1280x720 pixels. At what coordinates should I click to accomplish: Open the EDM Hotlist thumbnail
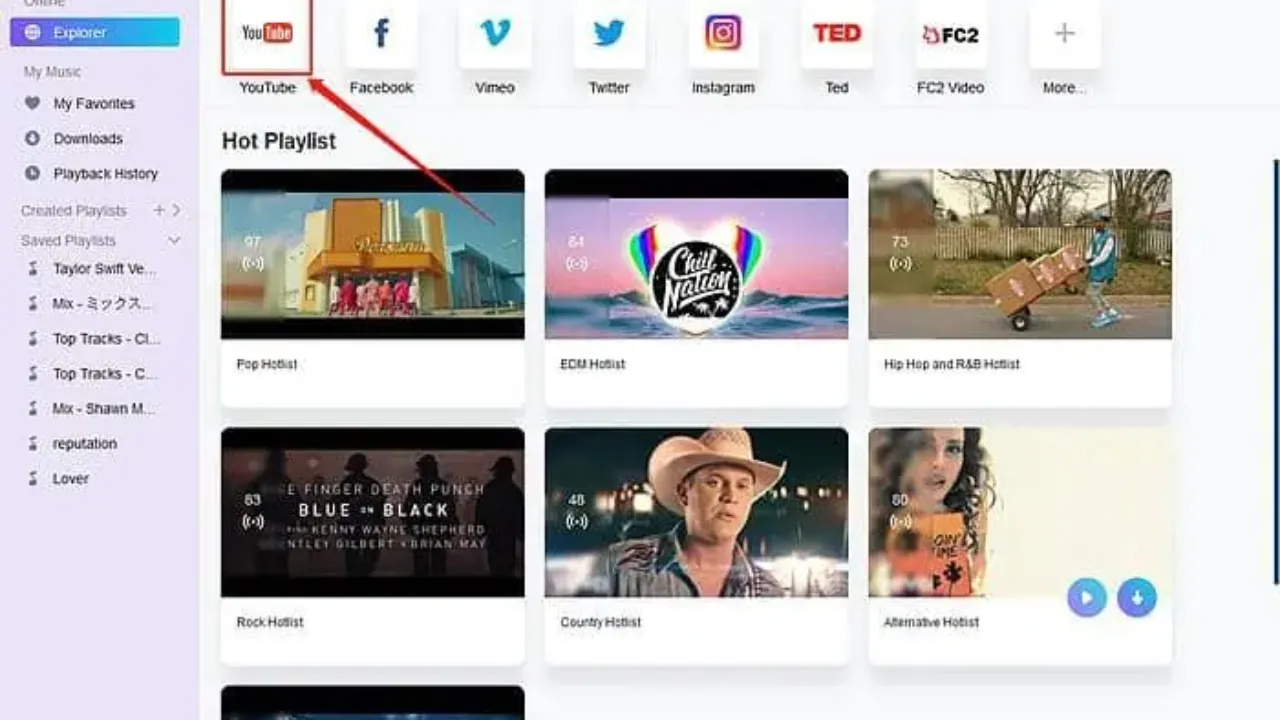tap(696, 254)
